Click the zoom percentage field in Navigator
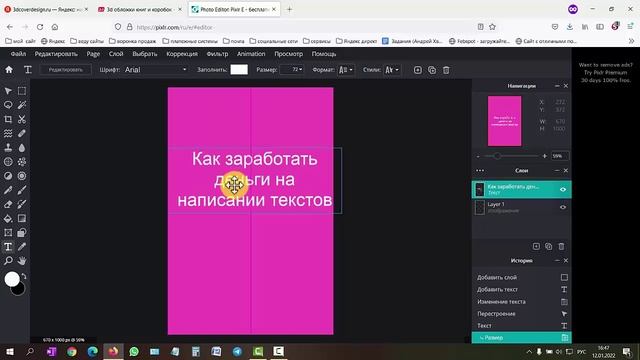Image resolution: width=640 pixels, height=360 pixels. click(560, 156)
